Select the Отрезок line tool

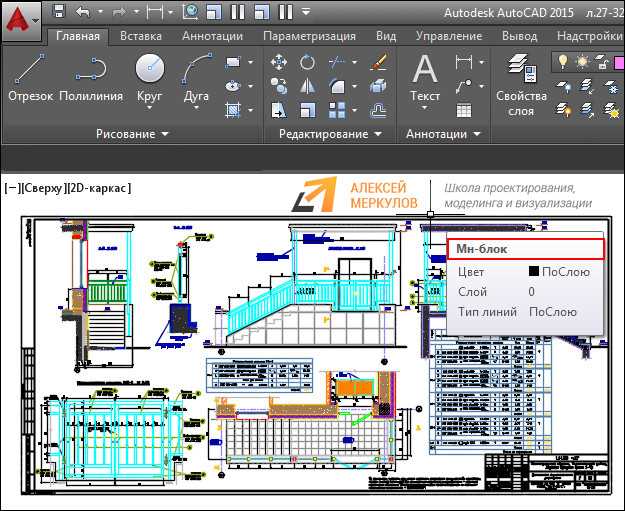(30, 78)
